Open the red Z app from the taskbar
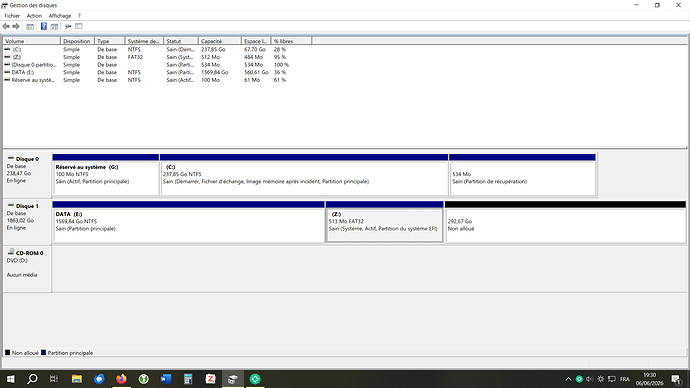Screen dimensions: 690x388 (x=210, y=379)
